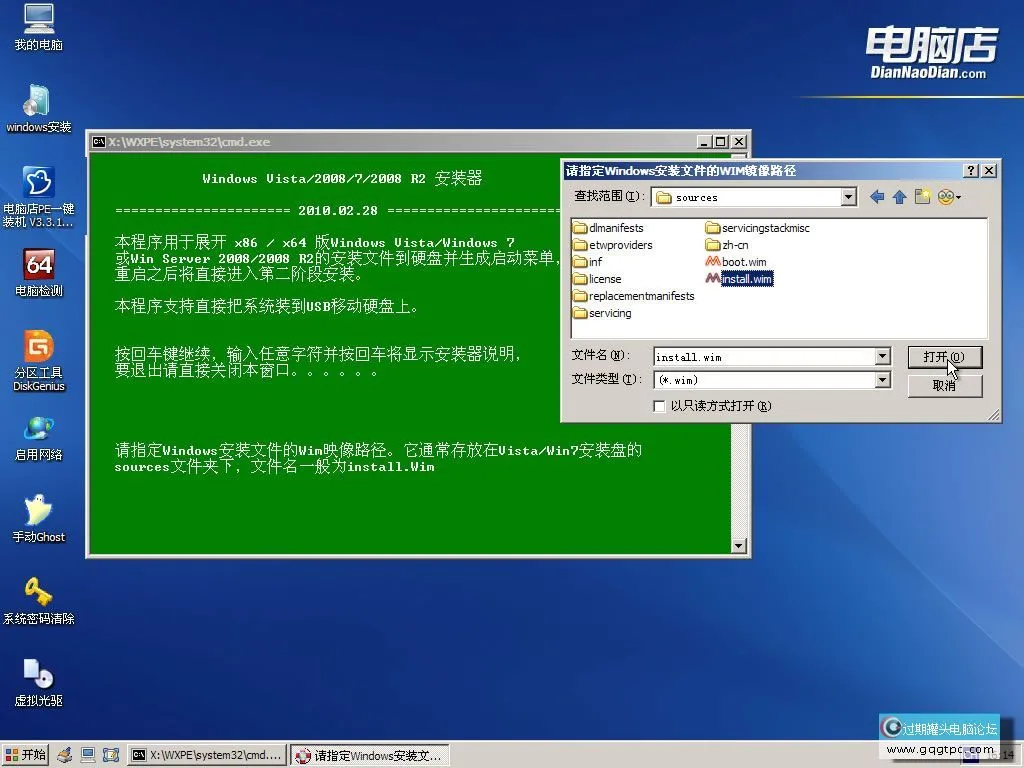Click the Up One Level folder icon
Image resolution: width=1024 pixels, height=768 pixels.
[x=902, y=196]
